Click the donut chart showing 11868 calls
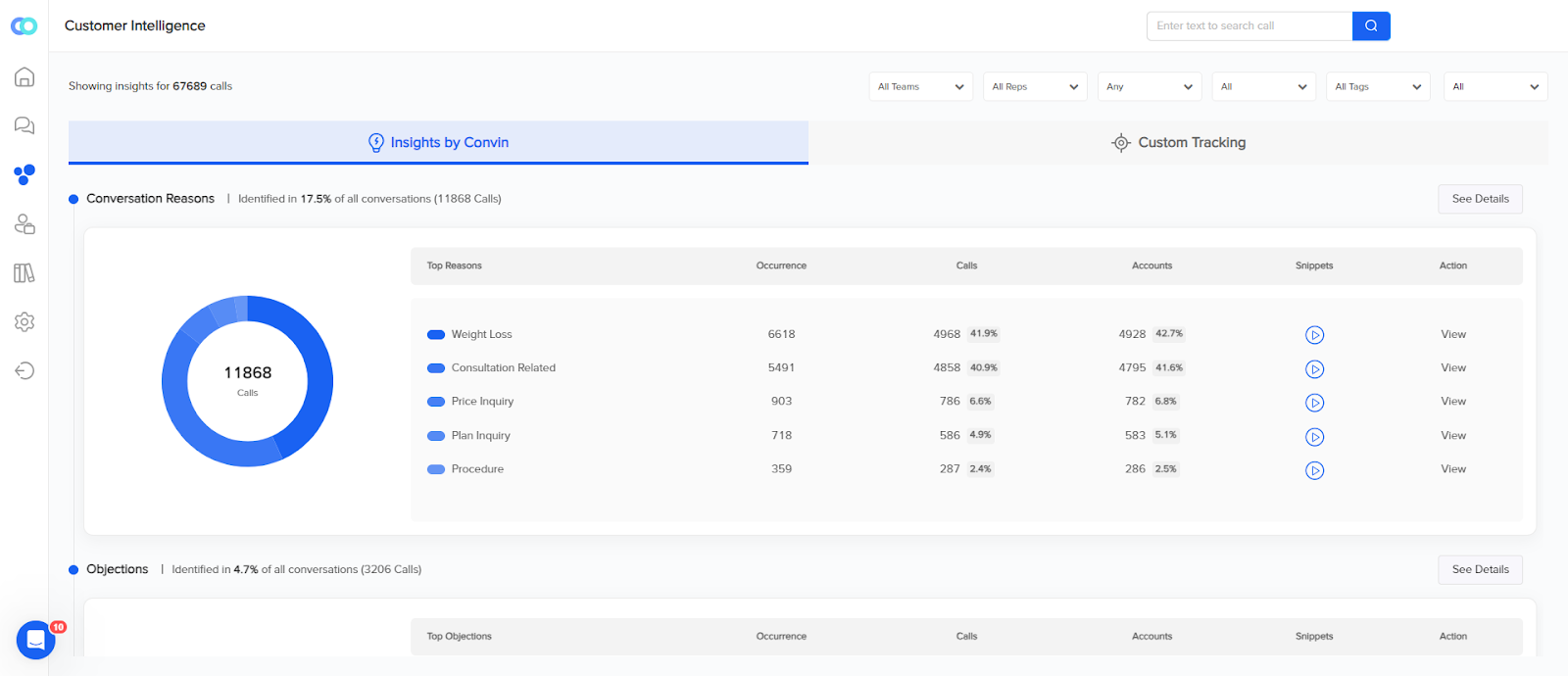1568x676 pixels. (247, 381)
